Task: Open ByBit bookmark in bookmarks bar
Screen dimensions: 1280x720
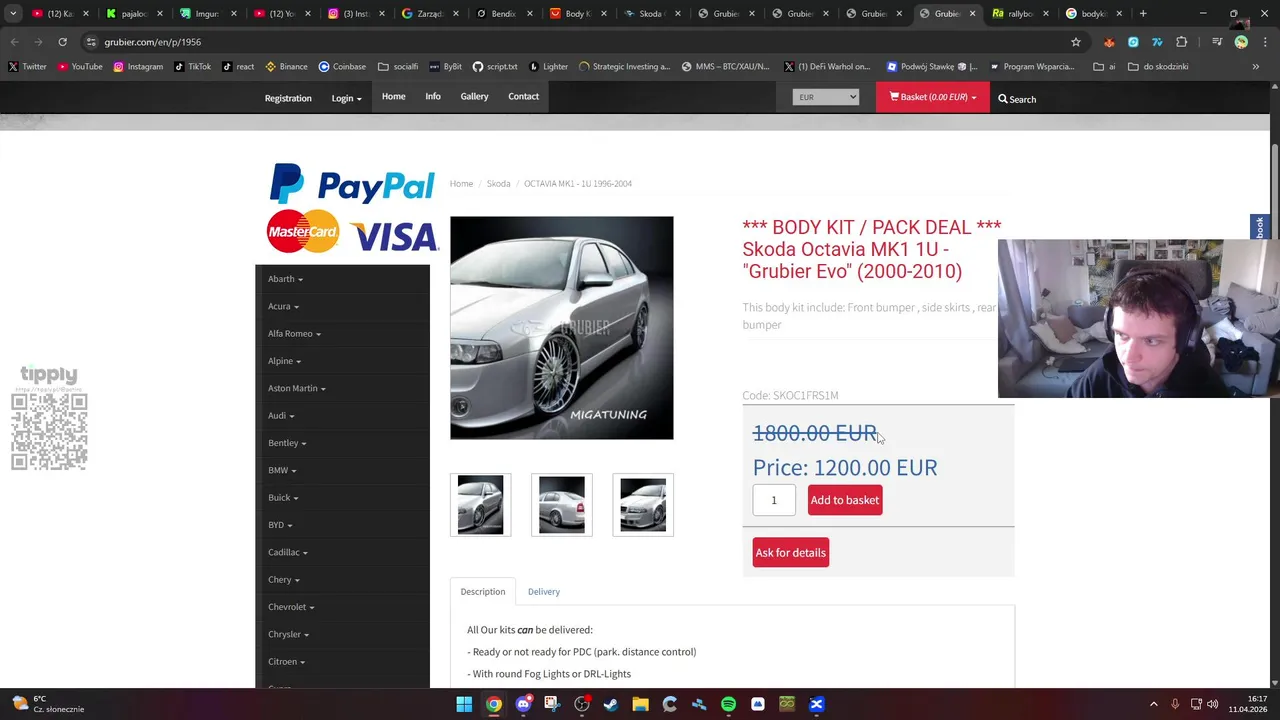Action: [445, 67]
